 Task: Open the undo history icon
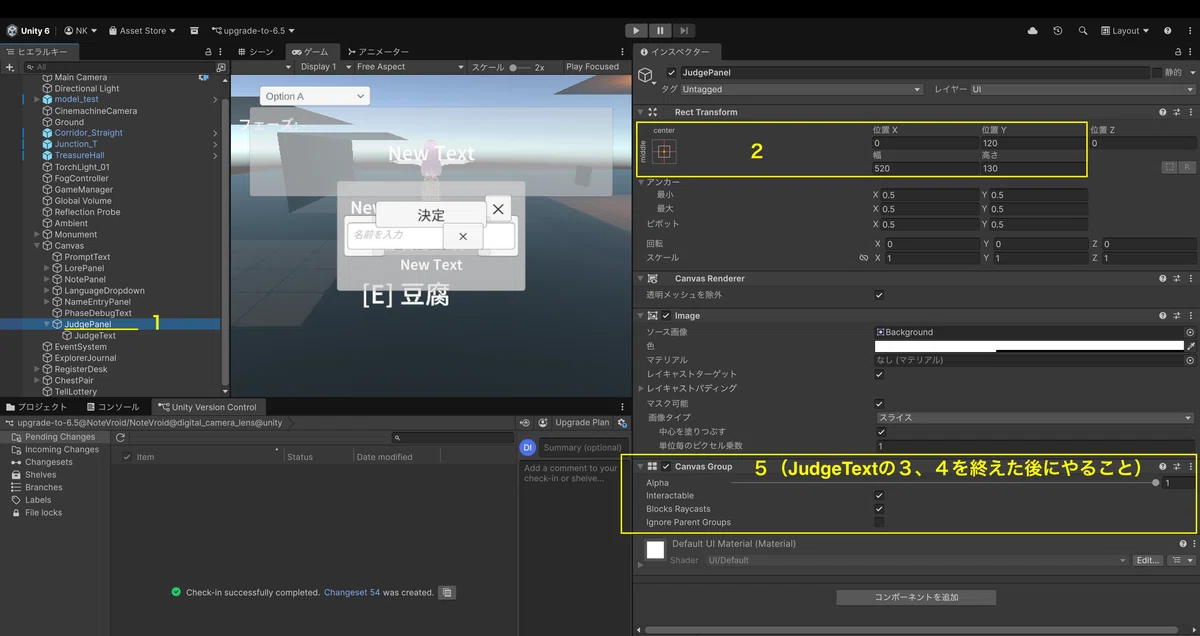click(x=1058, y=31)
